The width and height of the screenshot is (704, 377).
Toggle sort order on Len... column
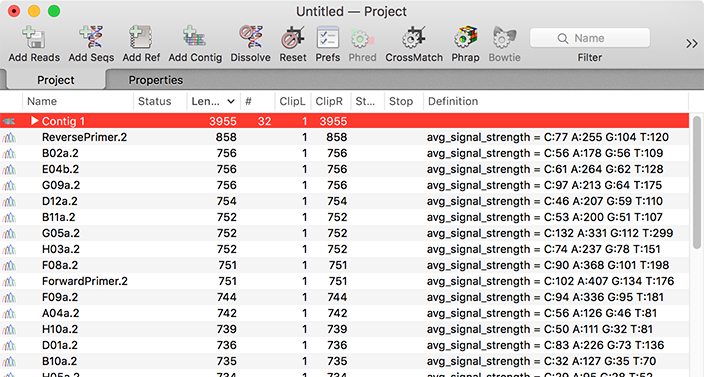[213, 101]
